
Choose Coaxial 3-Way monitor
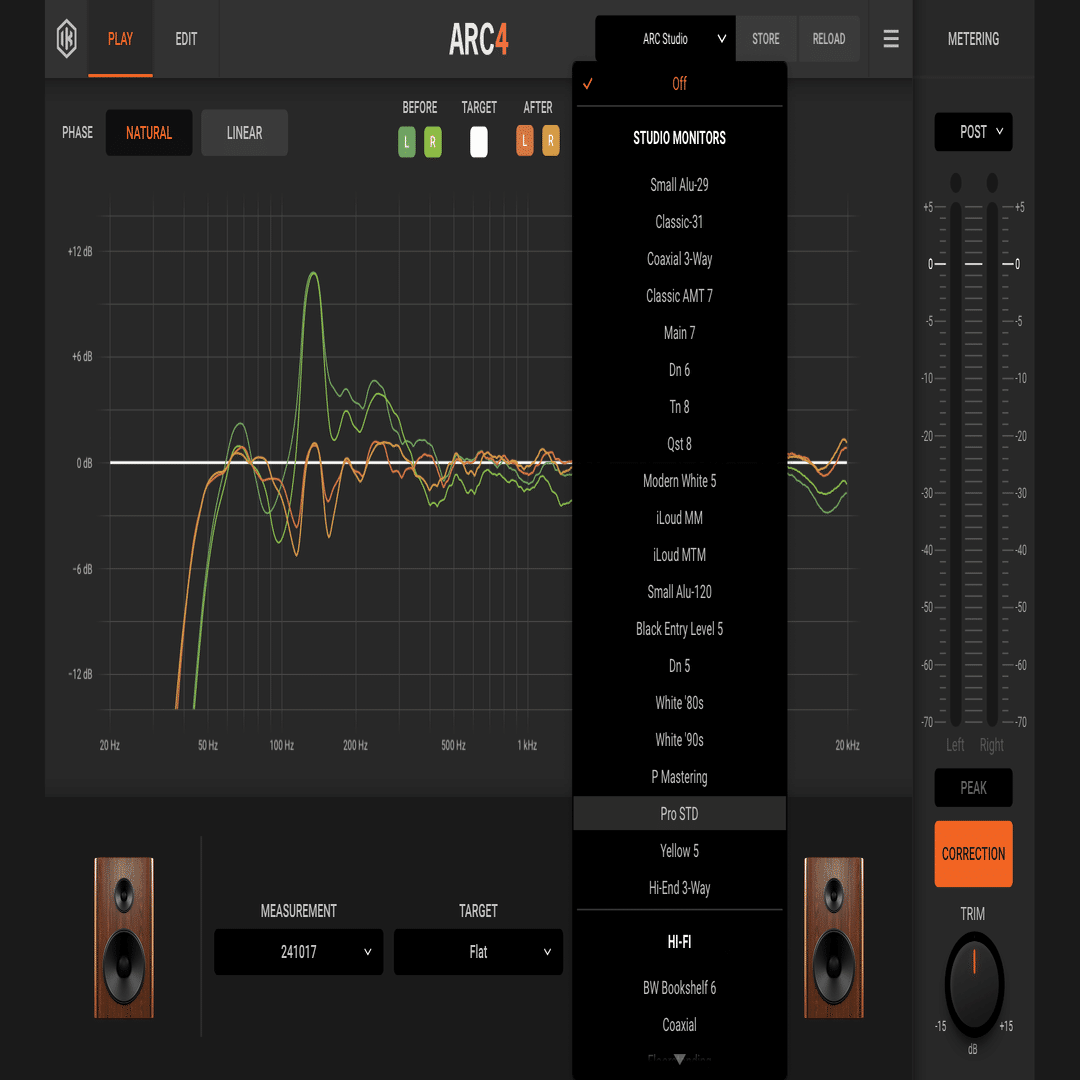(679, 259)
